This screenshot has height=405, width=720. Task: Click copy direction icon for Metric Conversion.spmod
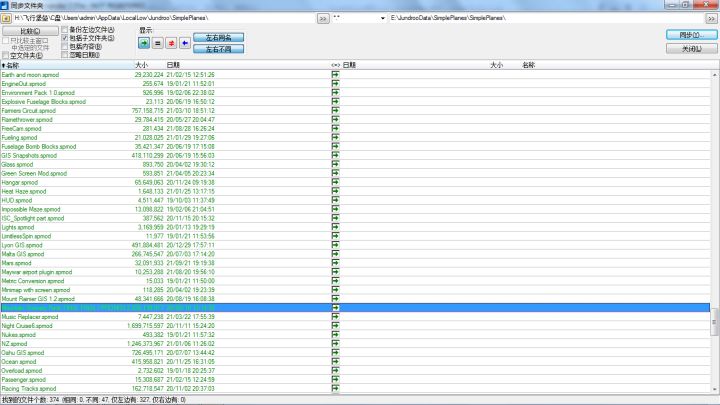coord(335,281)
